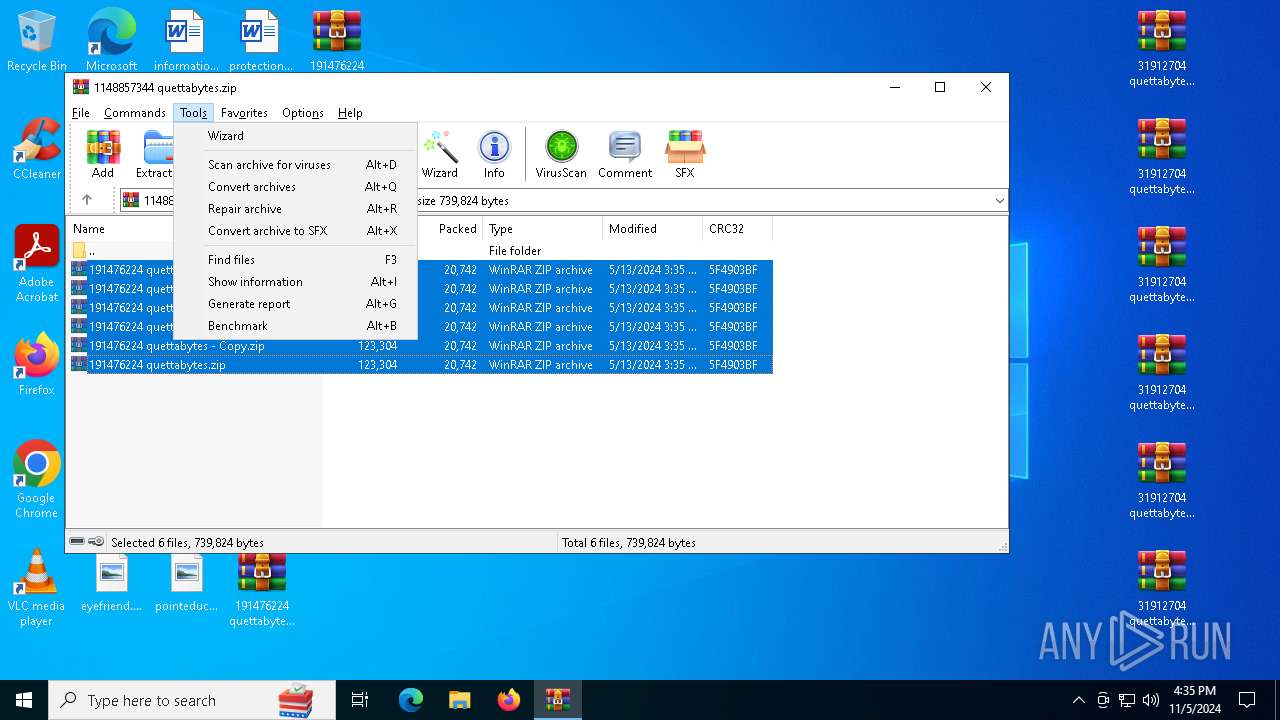Click the network icon in system tray
Screen dimensions: 1280x720
point(1127,700)
